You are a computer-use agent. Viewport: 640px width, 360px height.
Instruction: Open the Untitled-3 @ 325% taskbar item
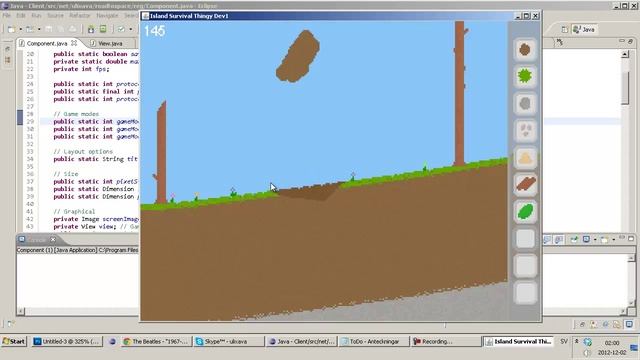(67, 341)
